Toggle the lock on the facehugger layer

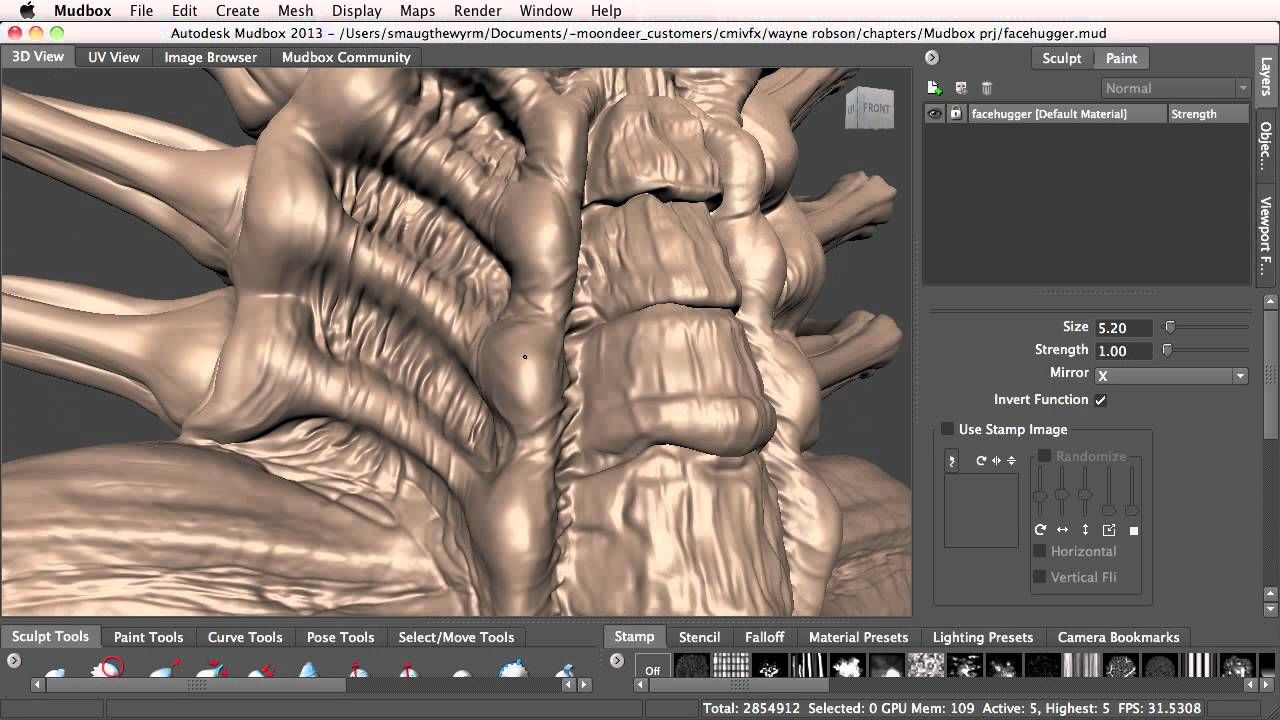point(955,114)
